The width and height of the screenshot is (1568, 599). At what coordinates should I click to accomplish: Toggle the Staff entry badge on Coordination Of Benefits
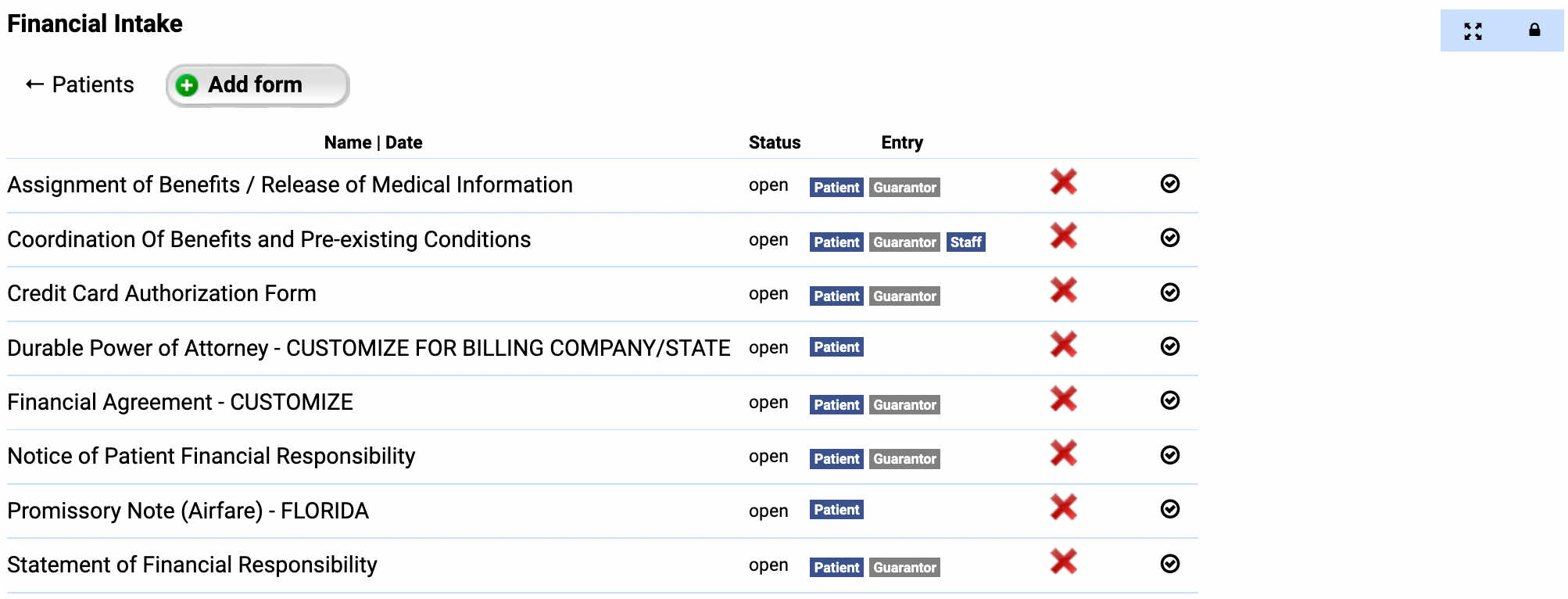[965, 242]
